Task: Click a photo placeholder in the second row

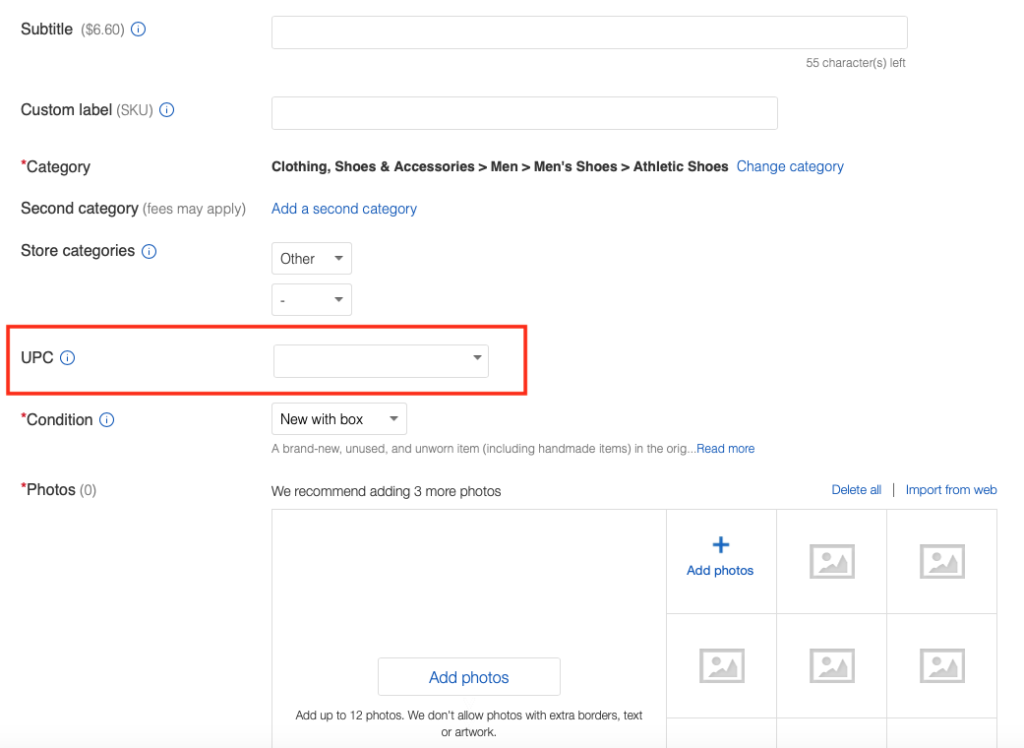Action: (721, 665)
